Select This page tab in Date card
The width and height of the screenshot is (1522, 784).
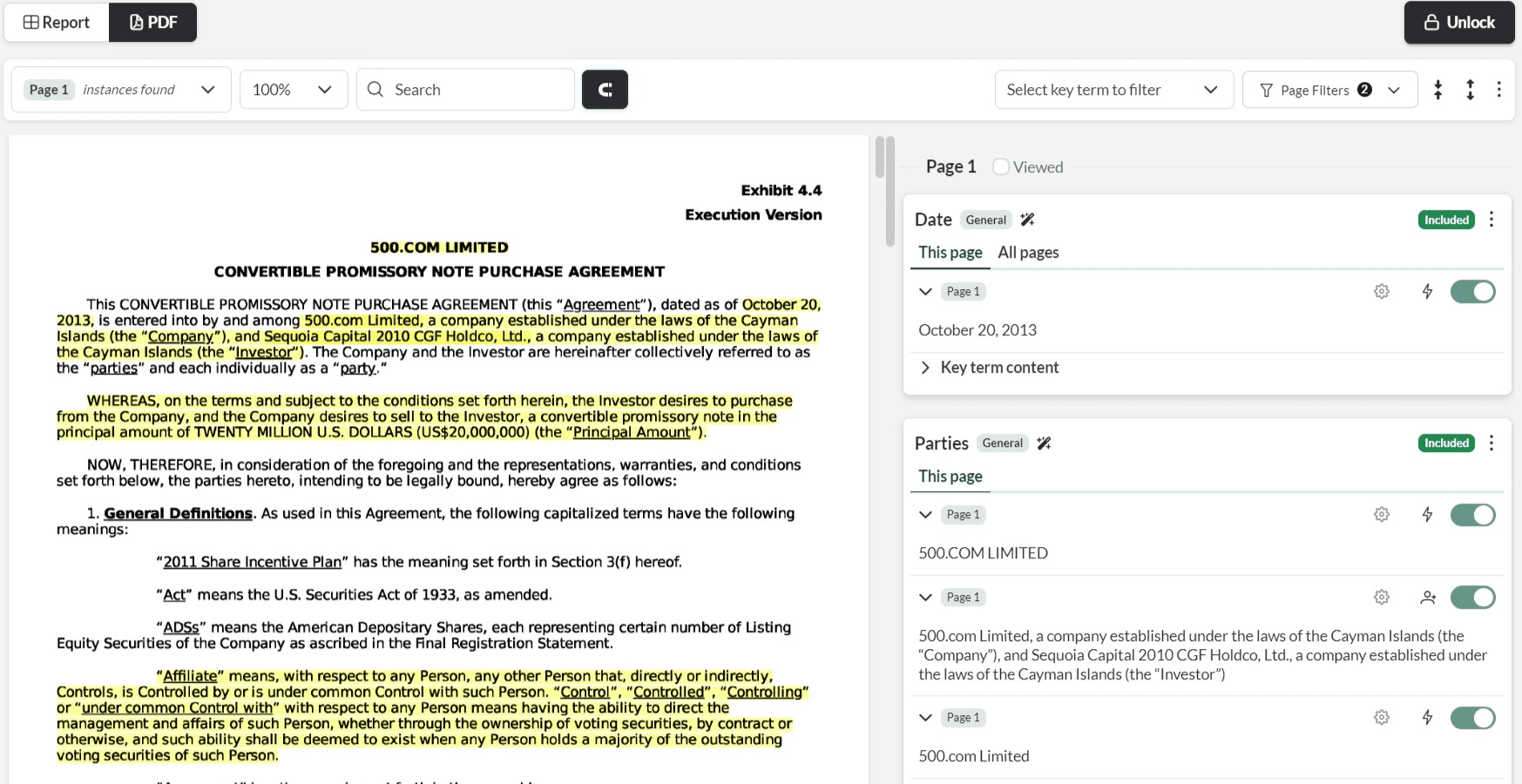[x=950, y=253]
